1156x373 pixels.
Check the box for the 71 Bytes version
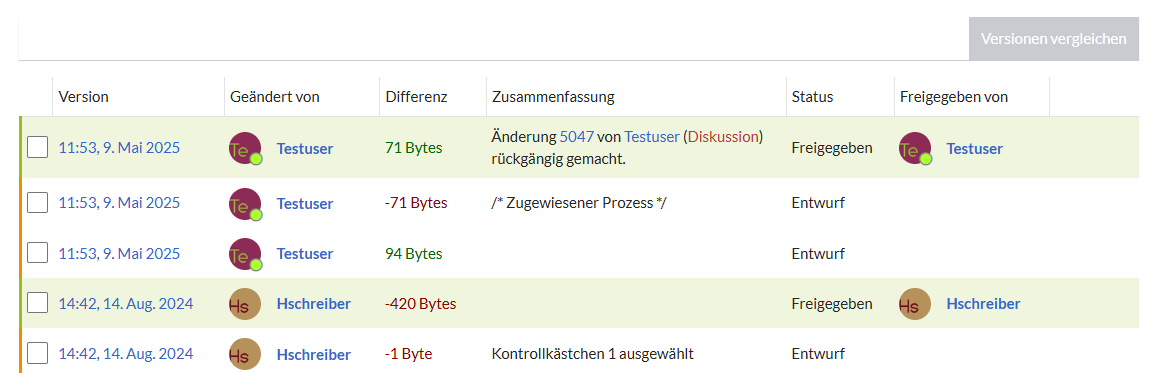point(38,147)
